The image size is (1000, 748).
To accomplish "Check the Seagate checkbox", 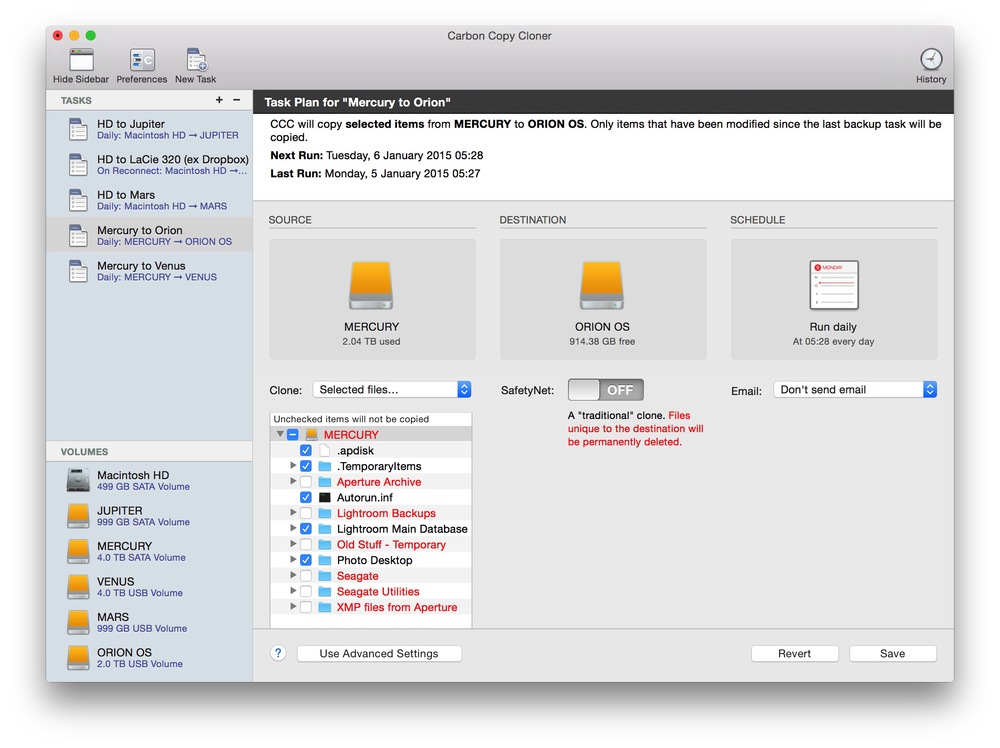I will click(x=306, y=576).
